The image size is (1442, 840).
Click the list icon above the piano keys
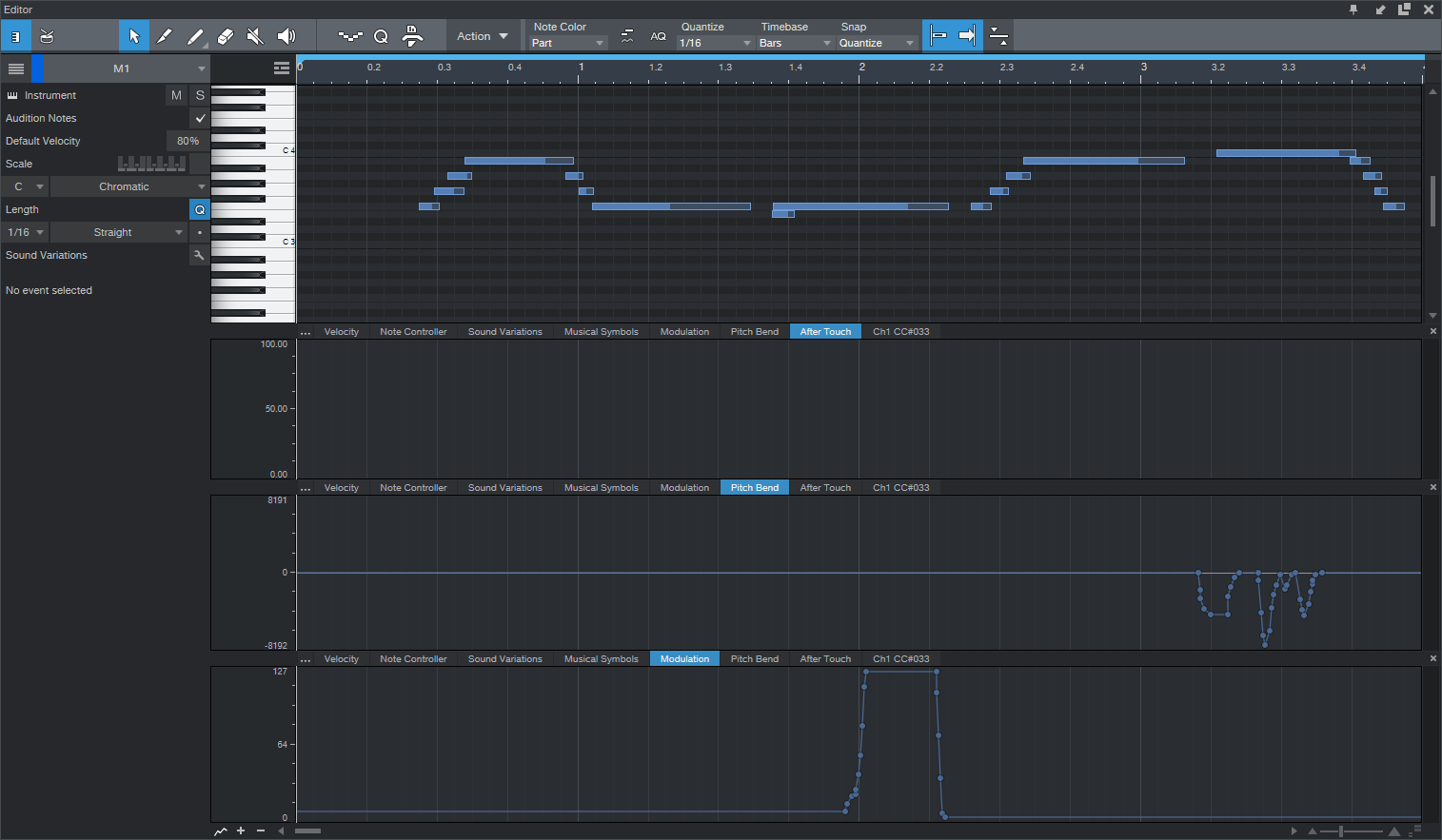click(x=281, y=68)
